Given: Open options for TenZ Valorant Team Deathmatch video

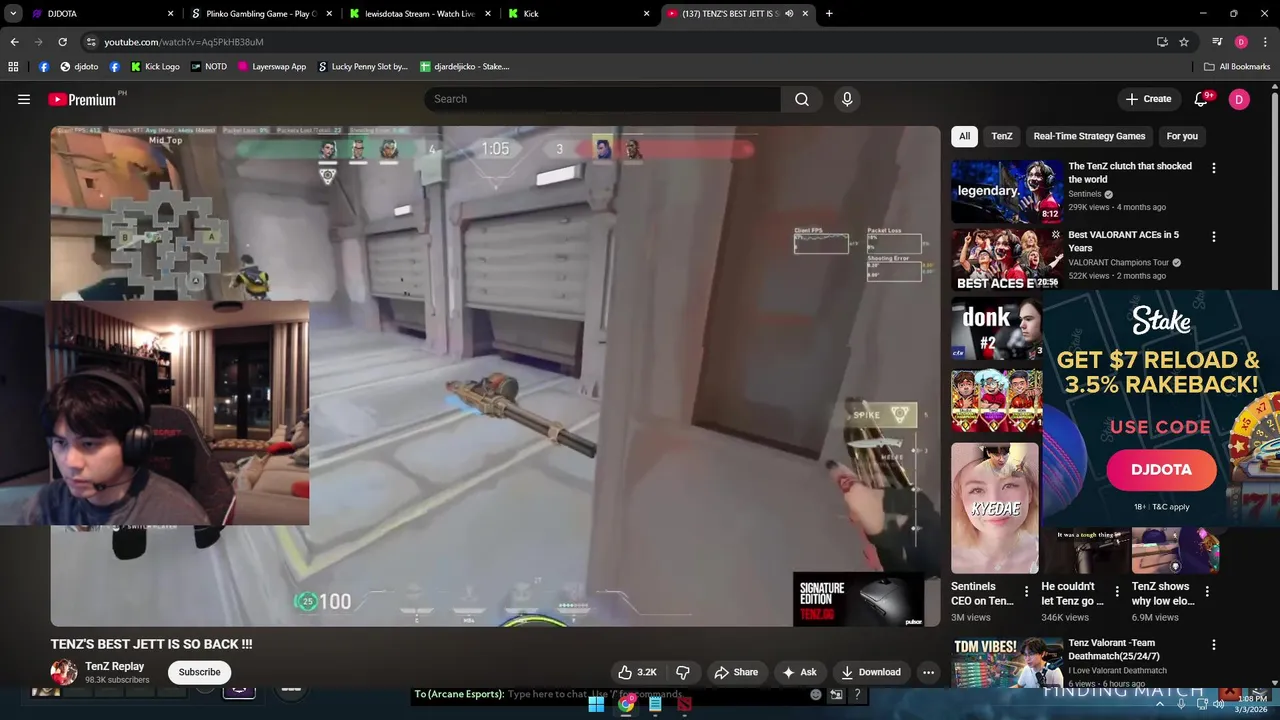Looking at the screenshot, I should 1214,645.
